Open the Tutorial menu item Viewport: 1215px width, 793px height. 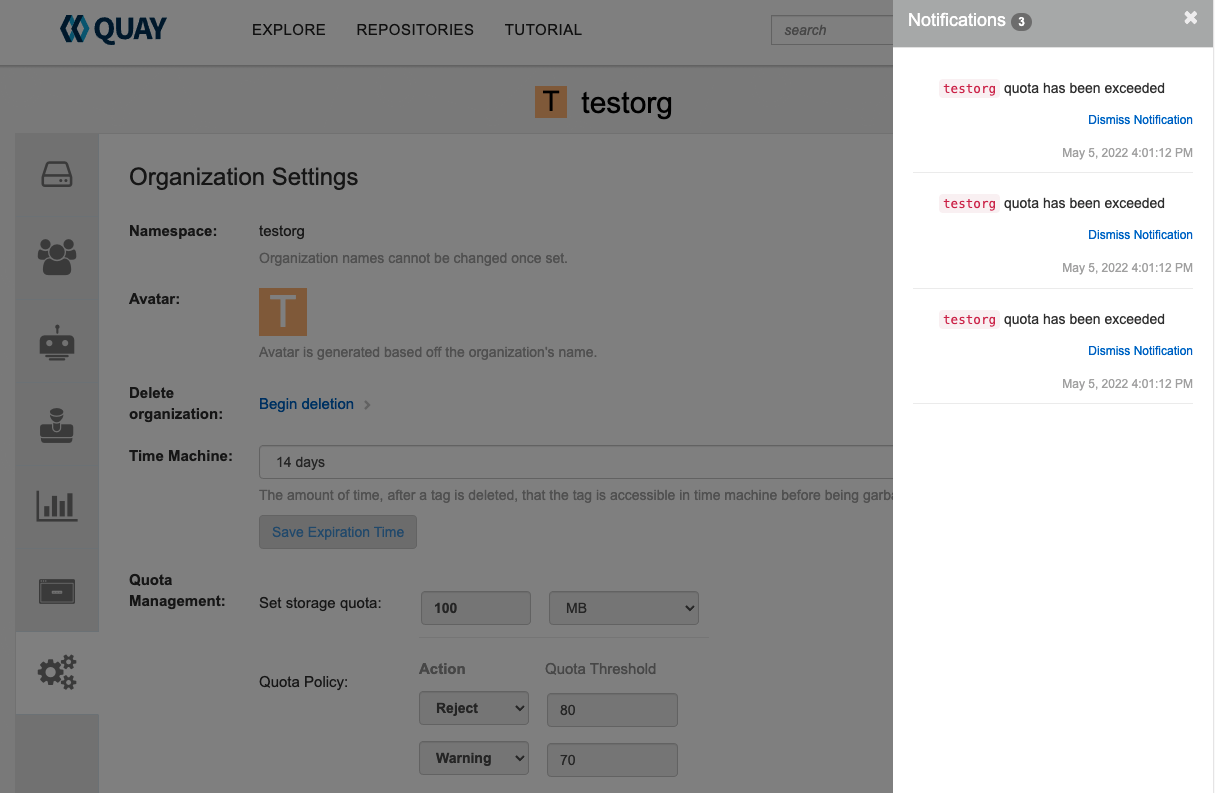(x=543, y=30)
